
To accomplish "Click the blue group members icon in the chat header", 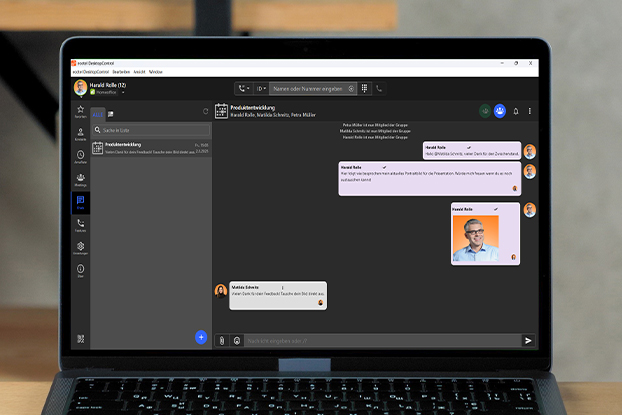I will (499, 111).
